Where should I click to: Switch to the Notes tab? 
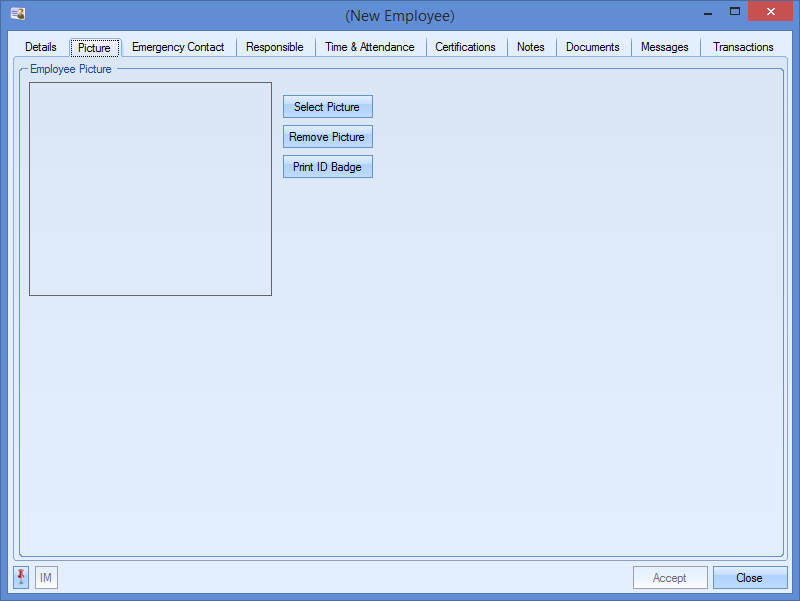pyautogui.click(x=531, y=47)
